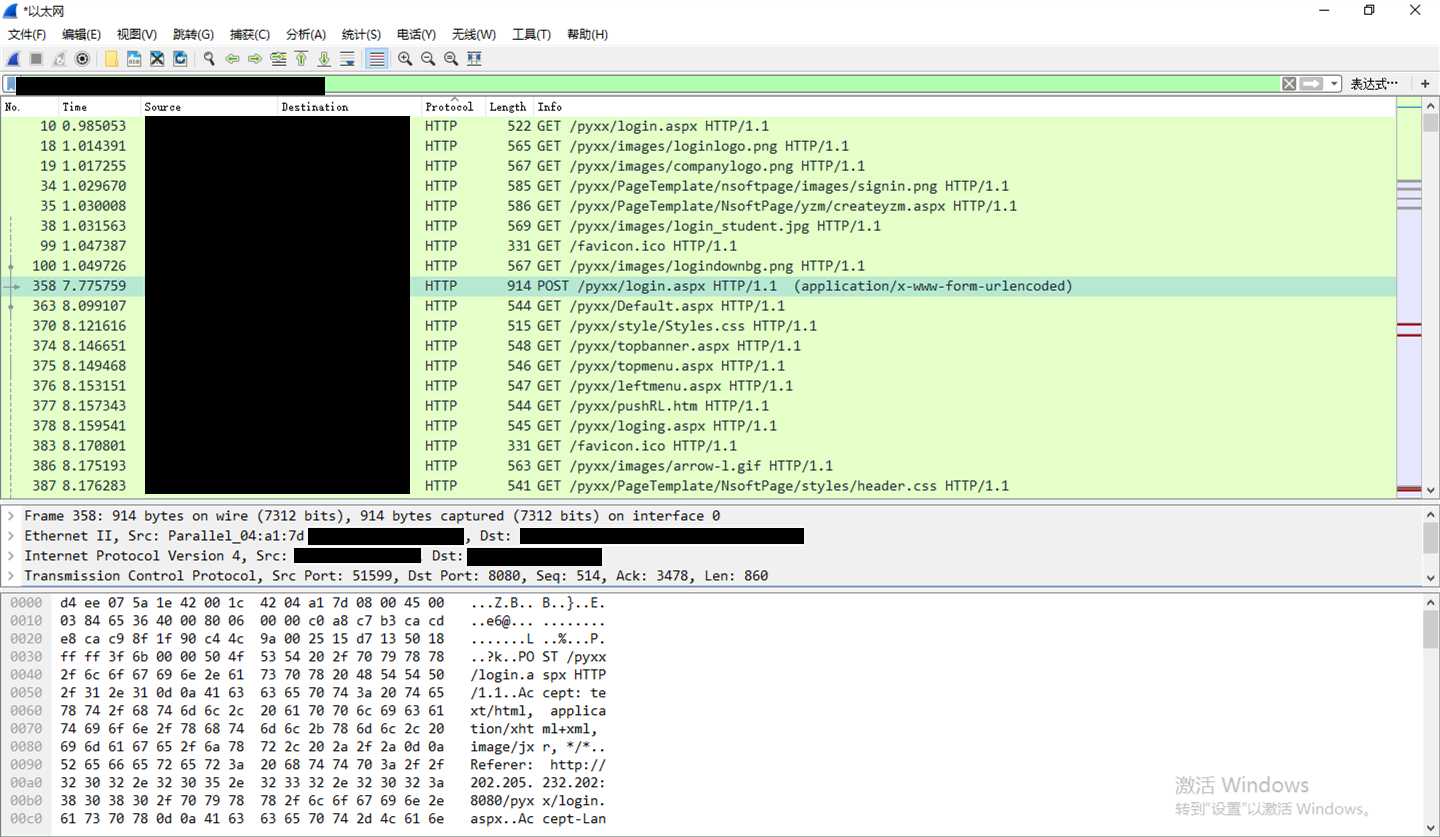
Task: Reload this capture file
Action: (x=180, y=59)
